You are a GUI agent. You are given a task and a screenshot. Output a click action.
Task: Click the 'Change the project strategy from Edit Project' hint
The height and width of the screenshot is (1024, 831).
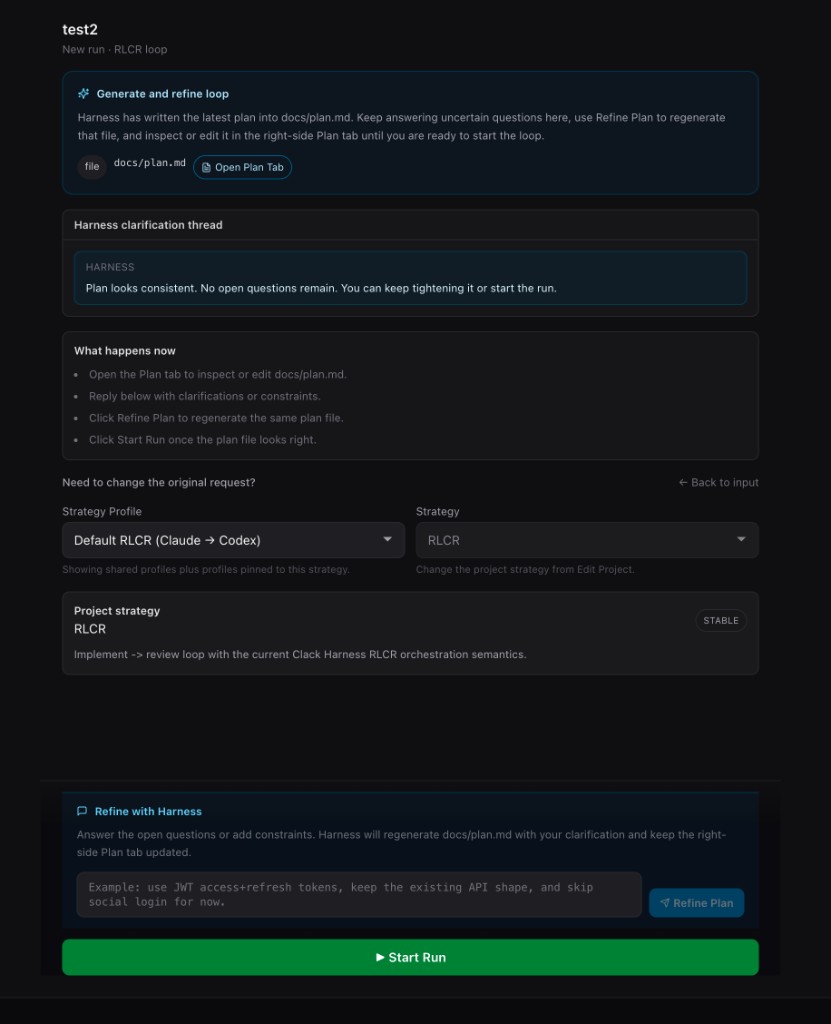(525, 569)
